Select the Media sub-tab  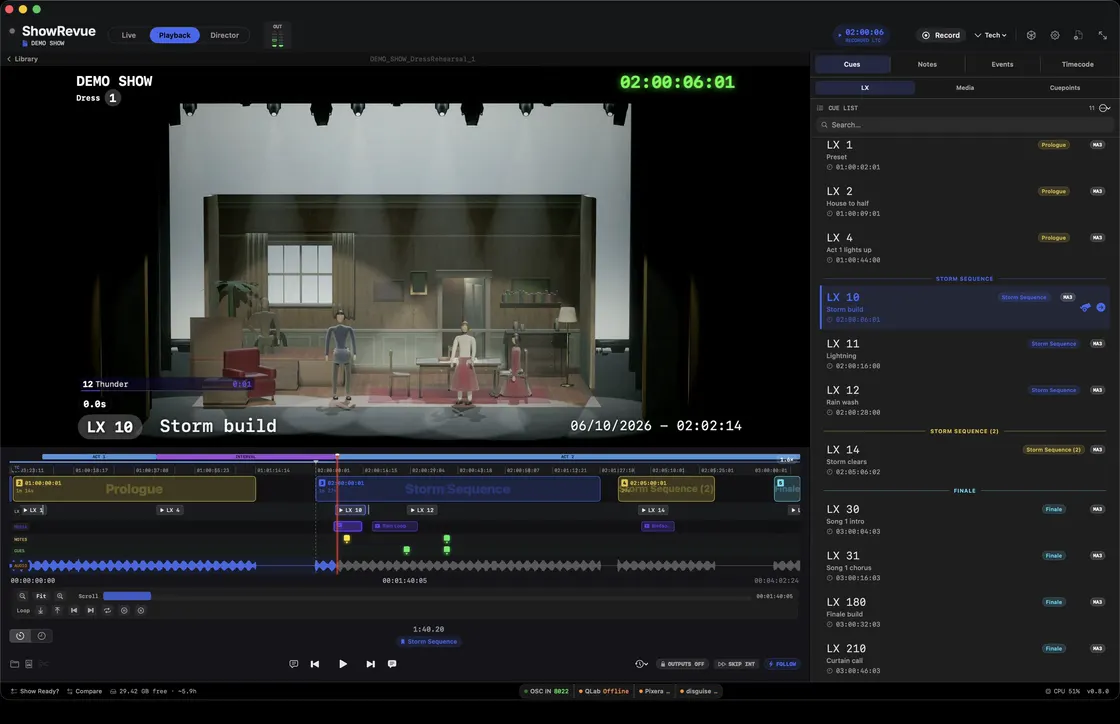(965, 88)
